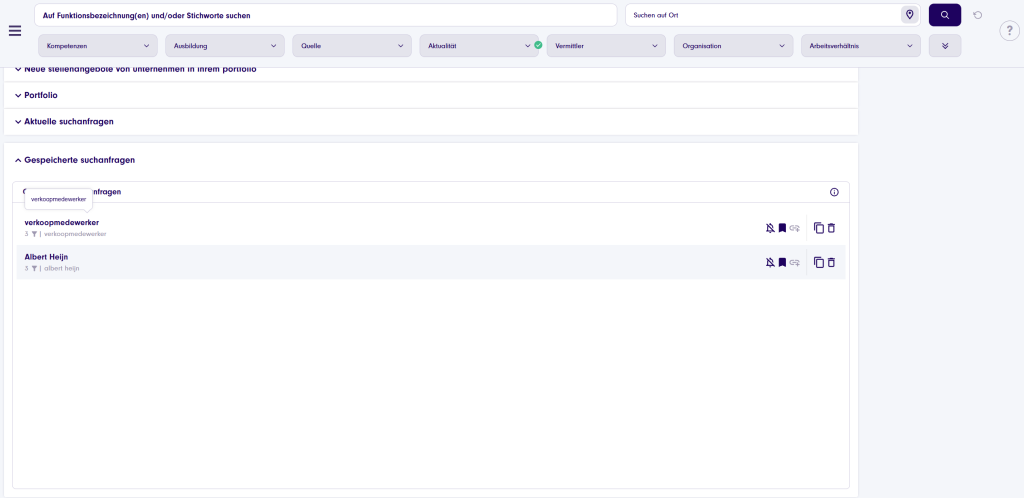1024x498 pixels.
Task: Toggle notifications bell for Albert Heijn
Action: coord(770,262)
